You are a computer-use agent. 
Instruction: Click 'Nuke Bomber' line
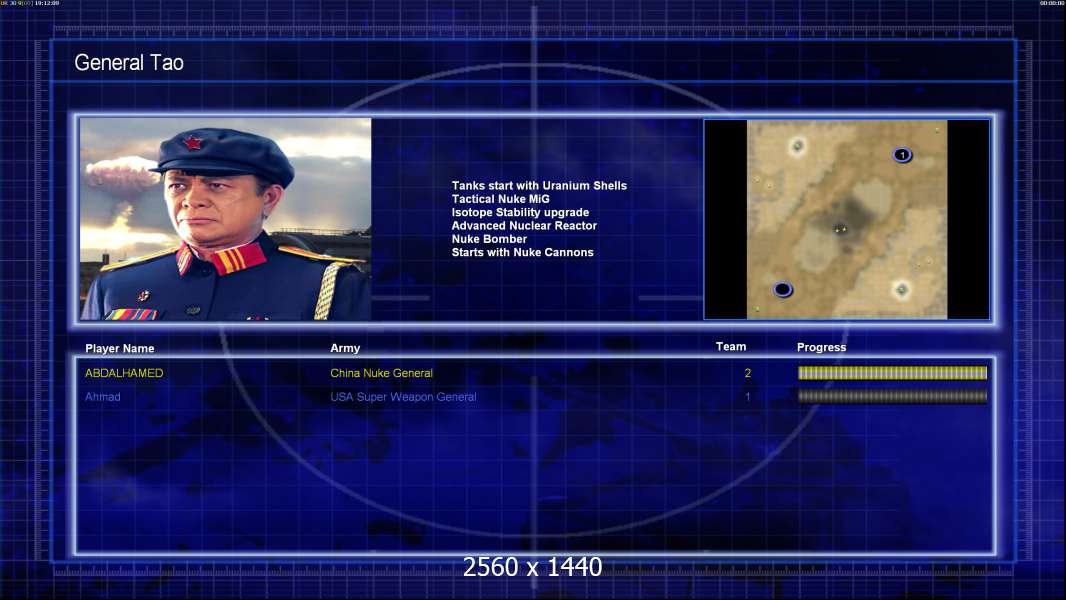pos(489,239)
